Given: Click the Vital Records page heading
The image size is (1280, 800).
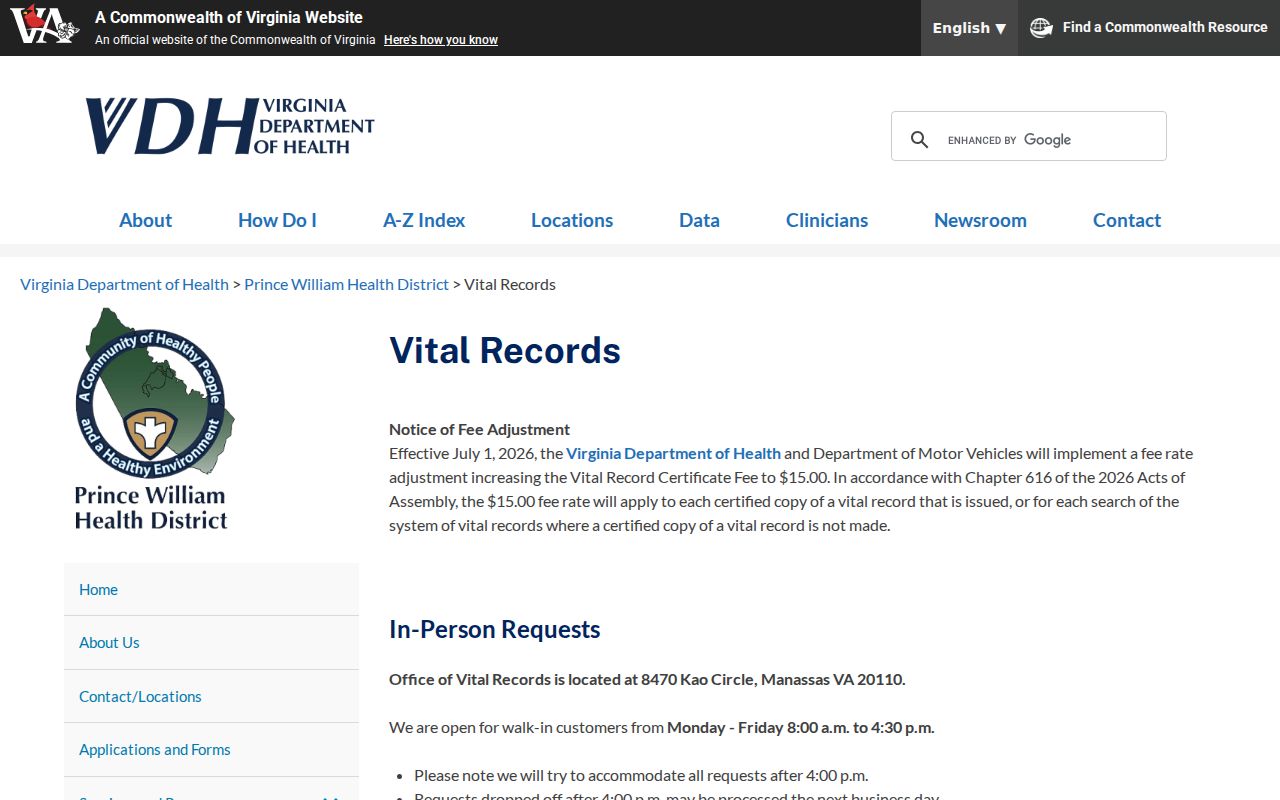Looking at the screenshot, I should point(505,350).
